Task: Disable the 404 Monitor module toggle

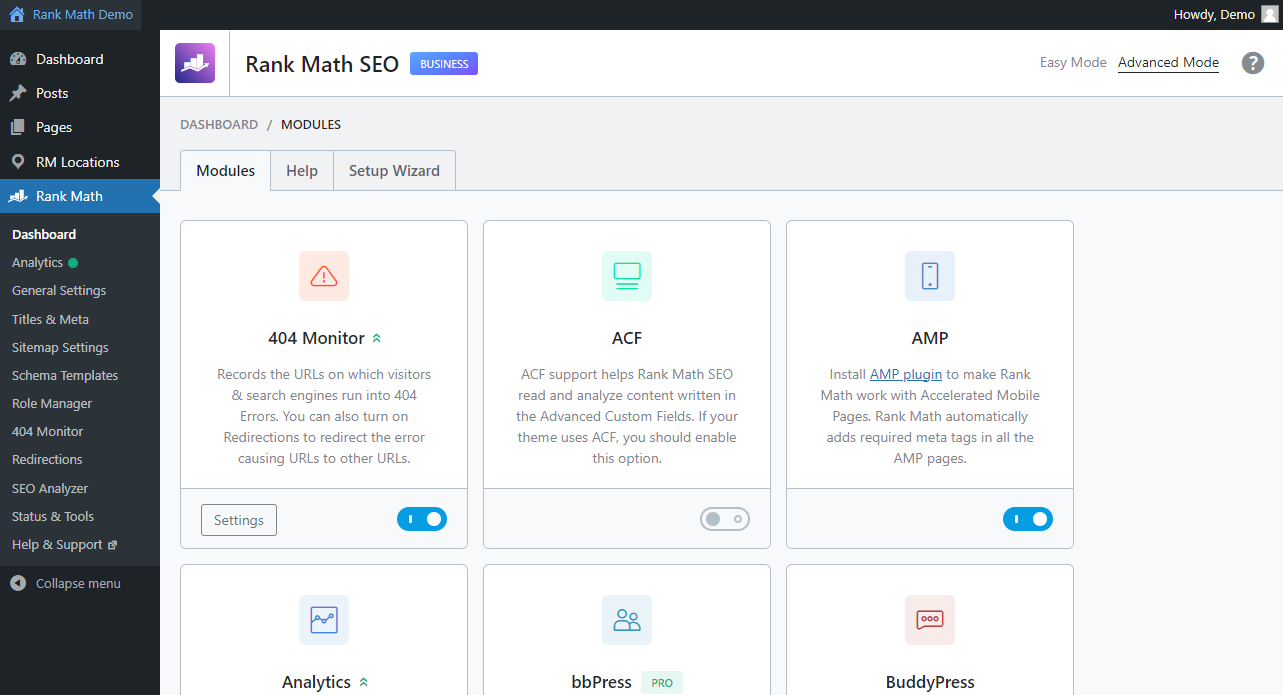Action: (x=422, y=519)
